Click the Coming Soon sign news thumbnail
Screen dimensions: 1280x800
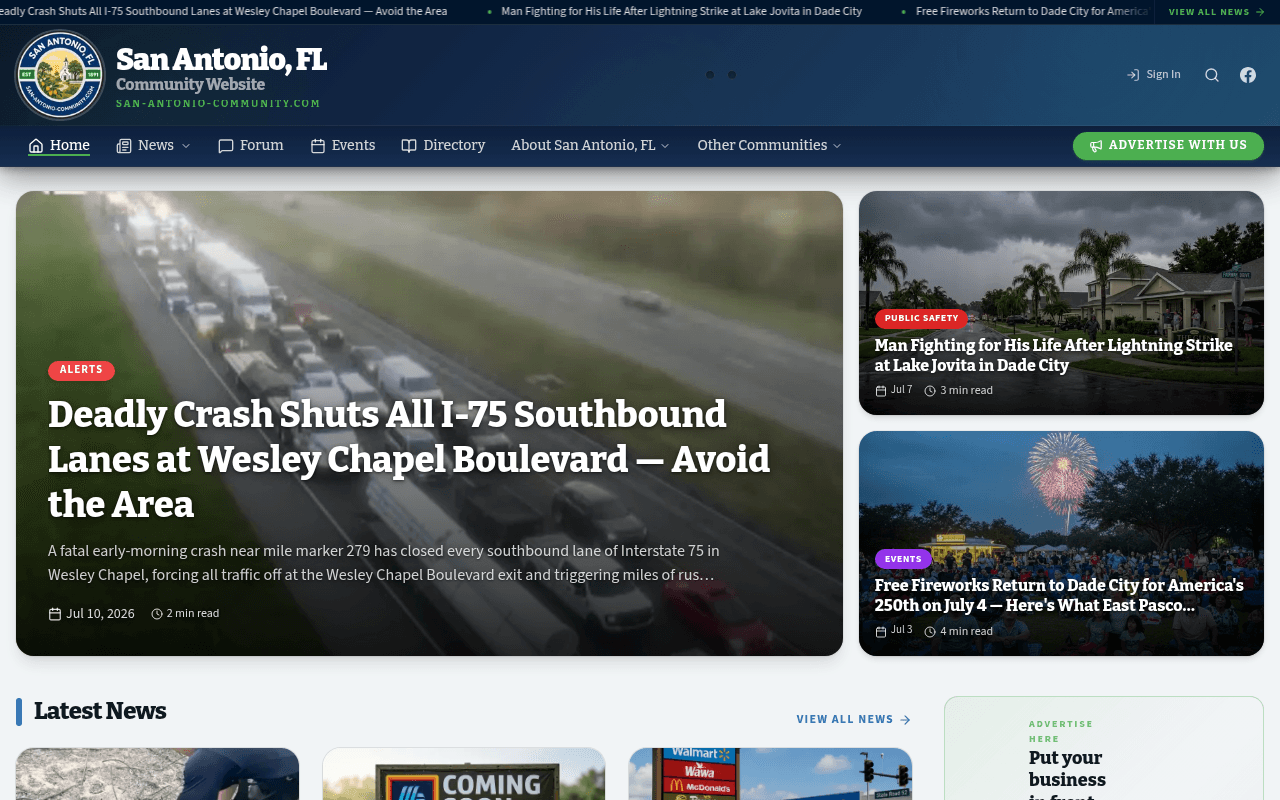click(464, 774)
